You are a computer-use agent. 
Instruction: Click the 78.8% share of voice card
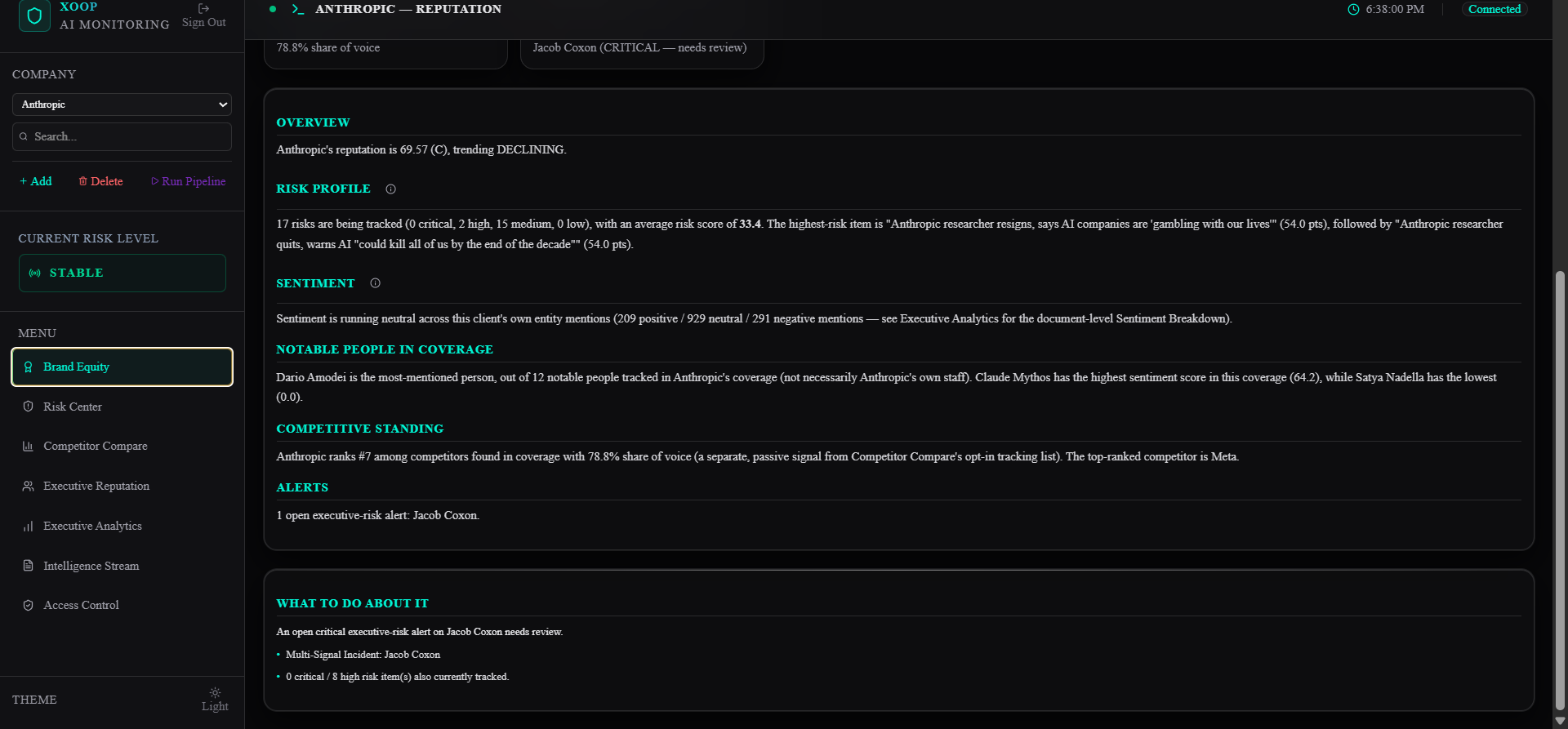click(x=385, y=53)
